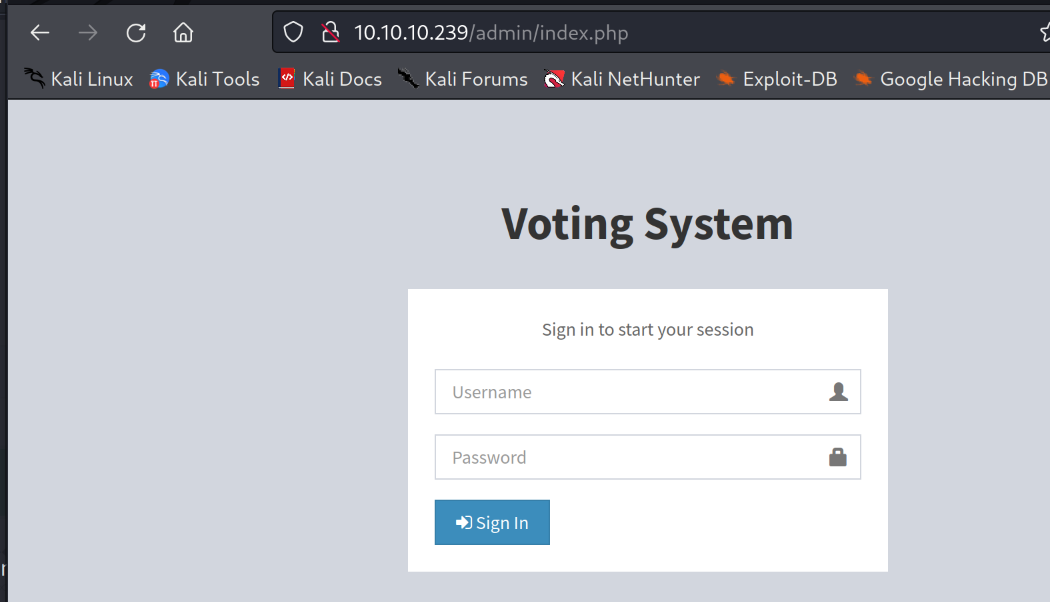Click the lock icon in Password field
Viewport: 1050px width, 602px height.
point(838,457)
